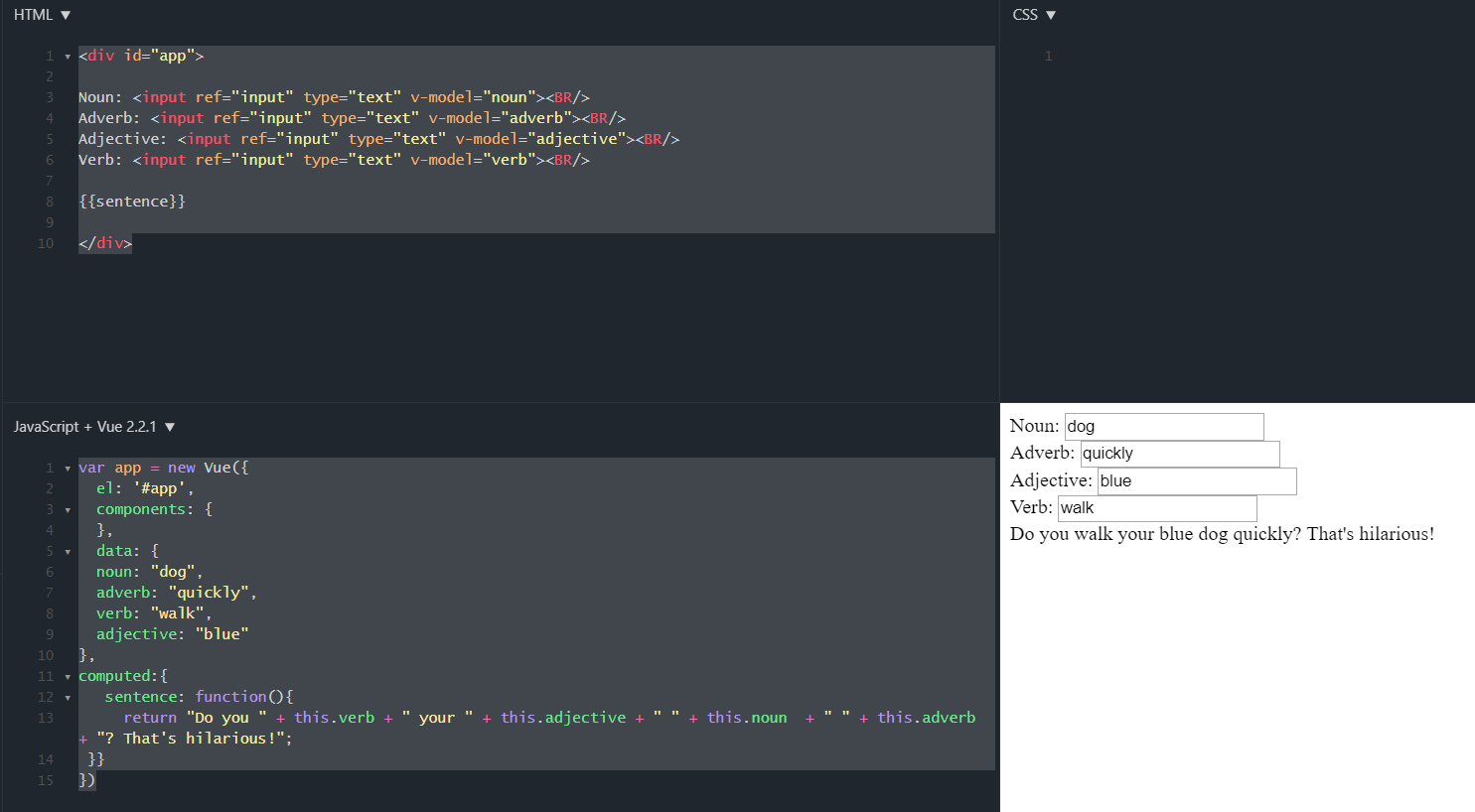Collapse the computed block fold arrow

click(x=68, y=677)
